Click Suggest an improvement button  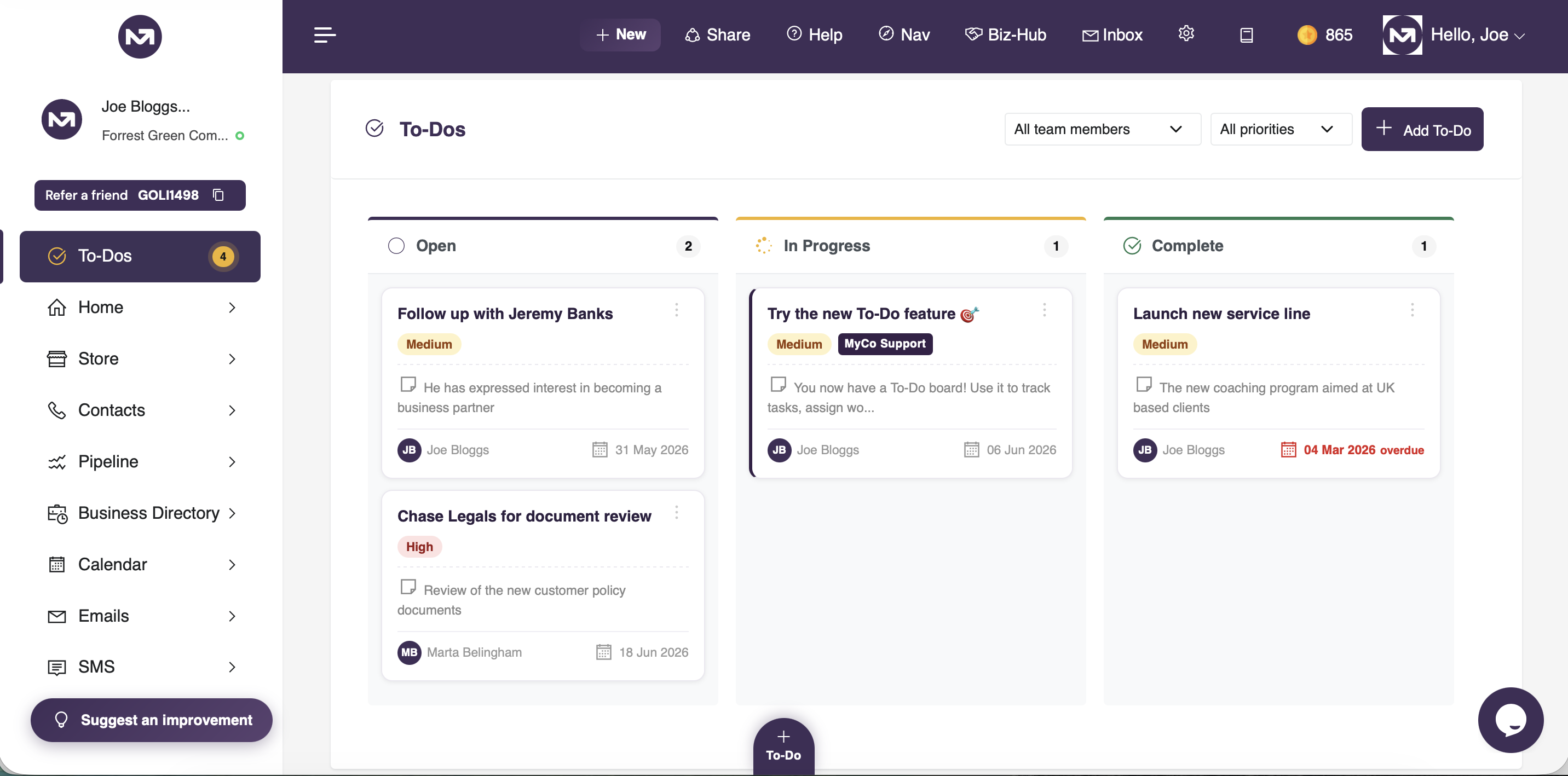click(152, 720)
